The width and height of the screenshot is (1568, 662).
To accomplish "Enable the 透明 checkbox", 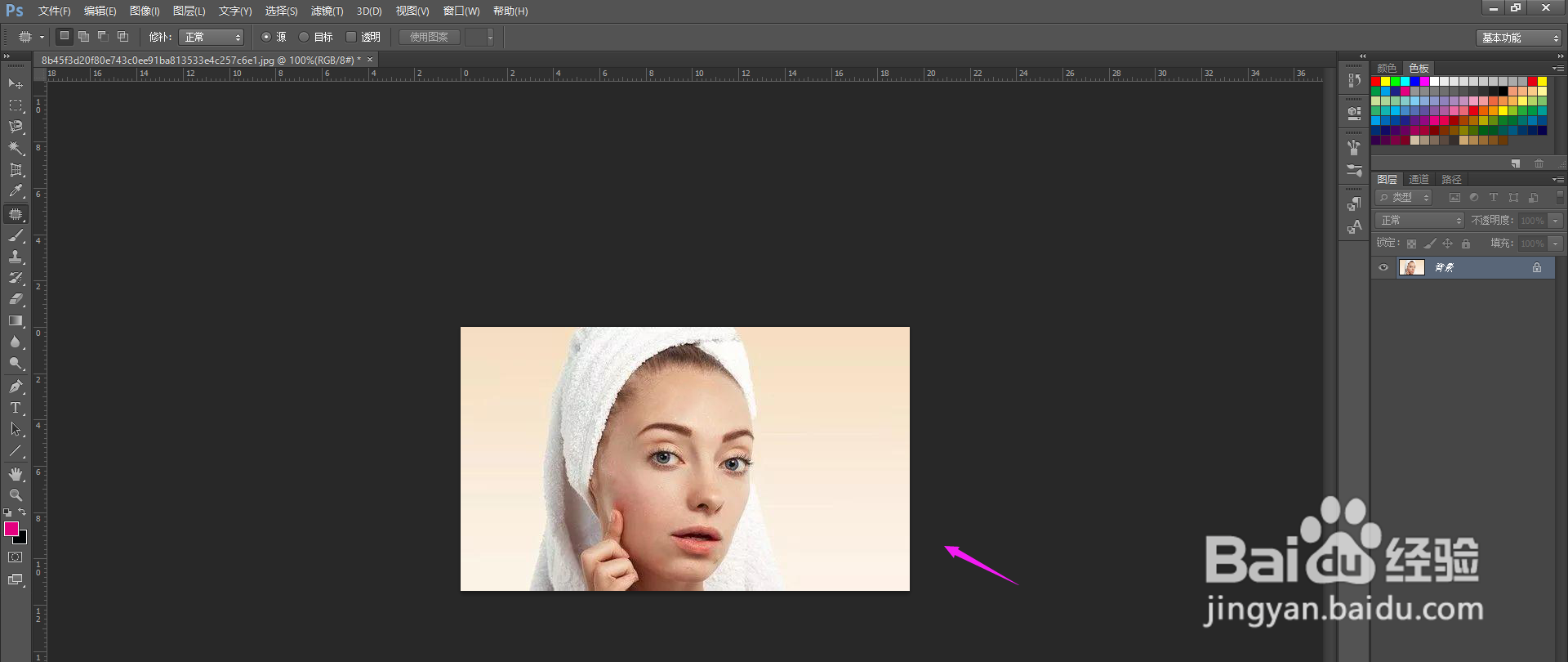I will coord(351,37).
